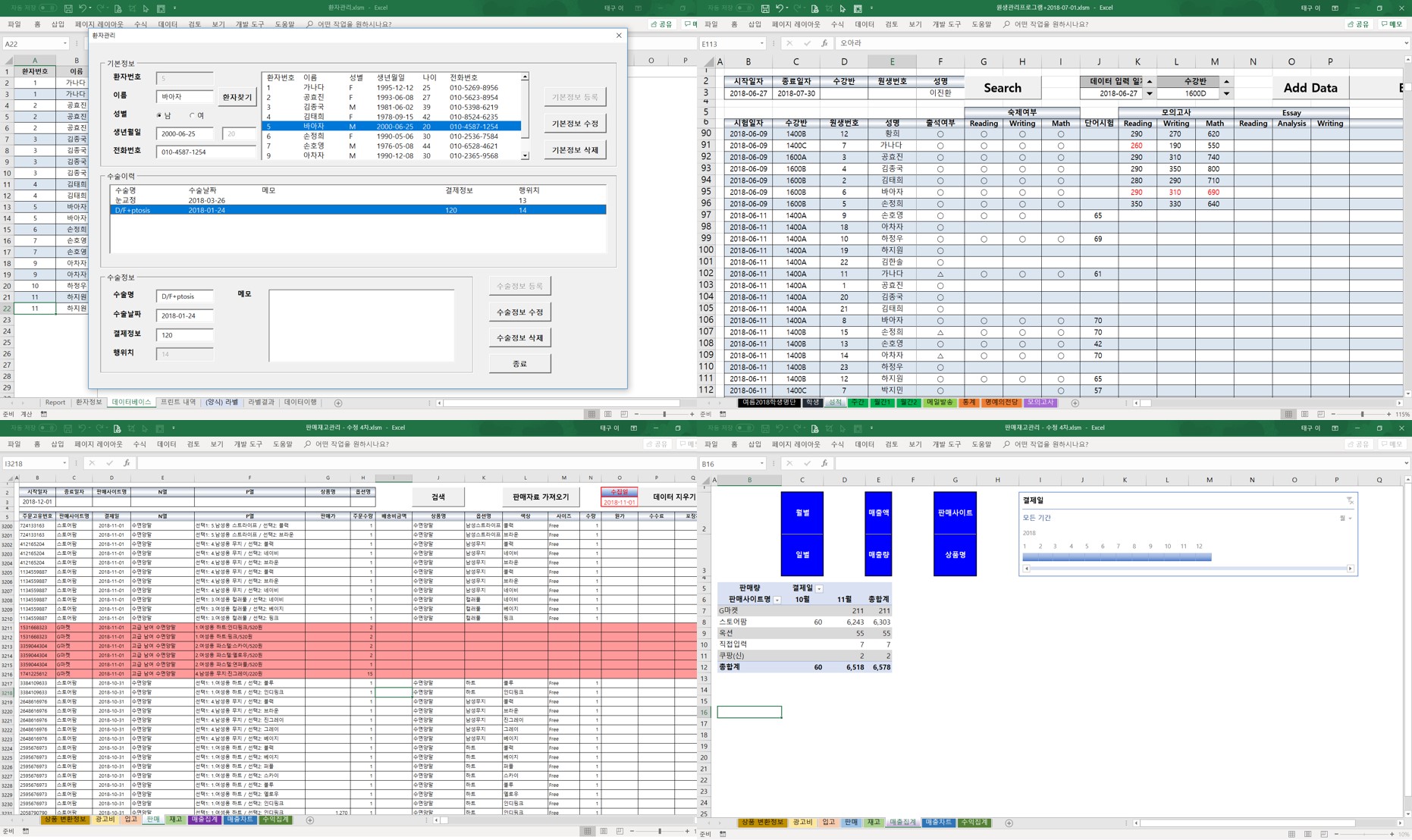Switch 환자관리 workbook to Normal view
Image resolution: width=1412 pixels, height=840 pixels.
pyautogui.click(x=591, y=415)
